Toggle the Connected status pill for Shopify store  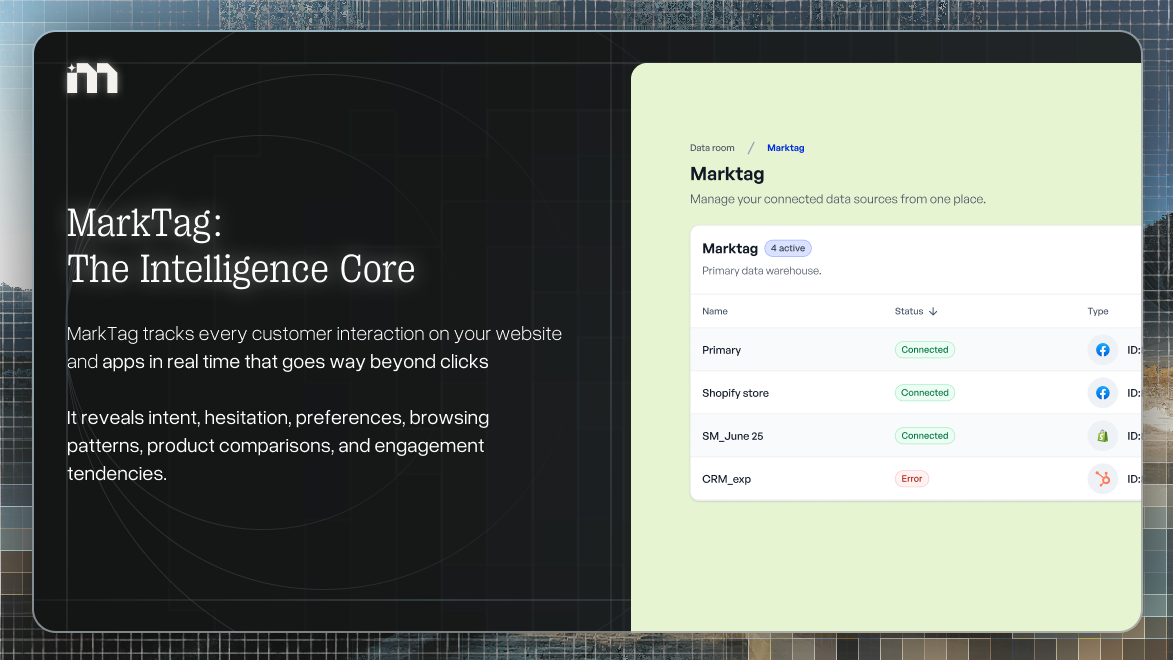[x=924, y=392]
